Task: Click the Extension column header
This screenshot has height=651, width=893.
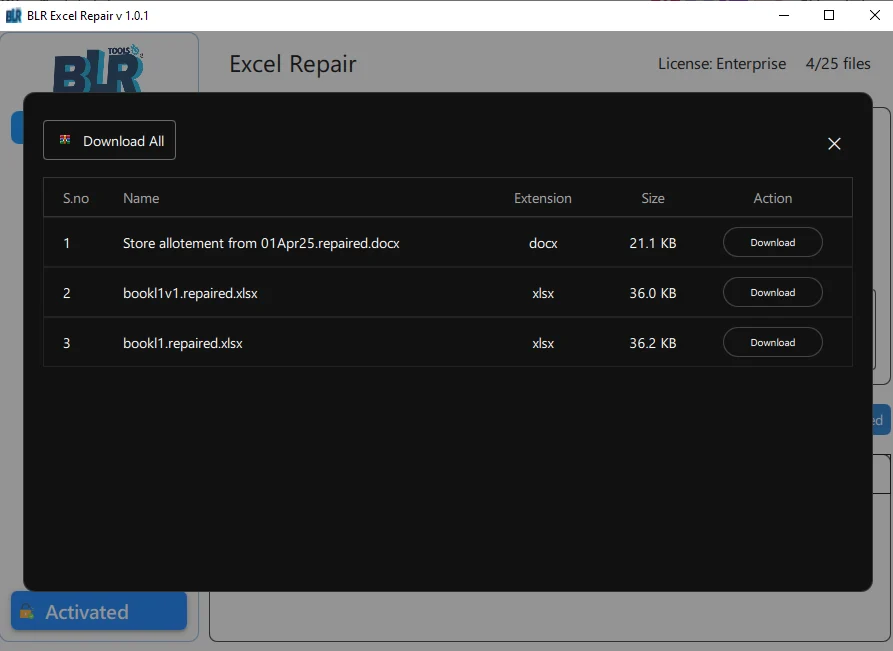Action: pyautogui.click(x=543, y=198)
